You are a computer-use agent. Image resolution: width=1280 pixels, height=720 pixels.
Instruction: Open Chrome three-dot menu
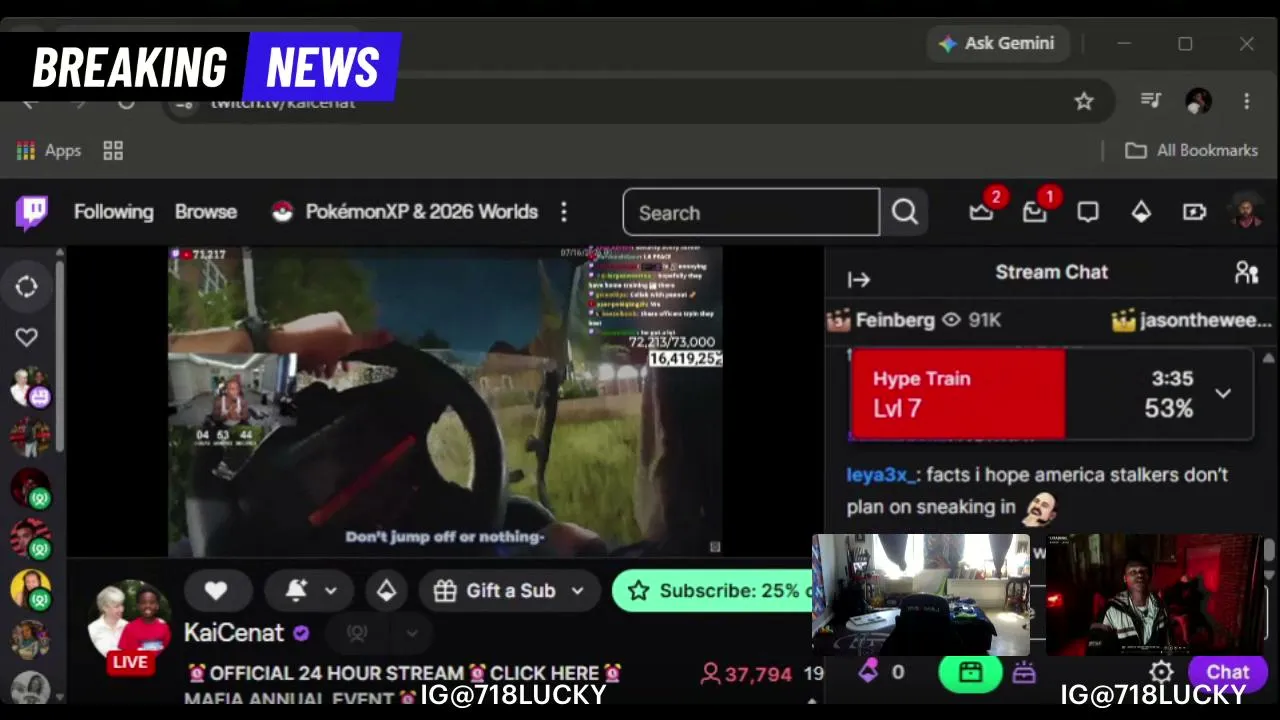tap(1246, 101)
